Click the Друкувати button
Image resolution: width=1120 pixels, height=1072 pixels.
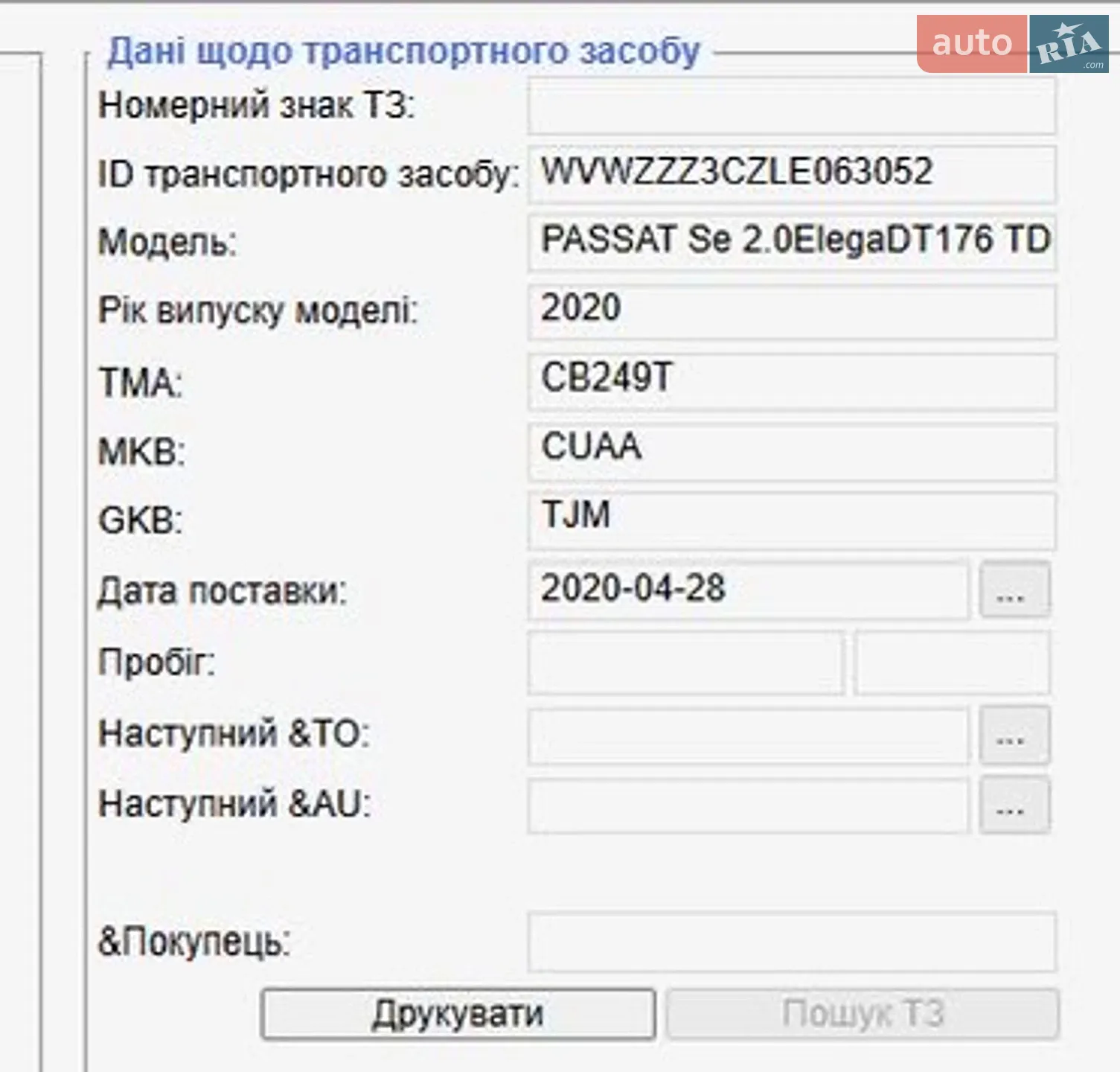458,1013
